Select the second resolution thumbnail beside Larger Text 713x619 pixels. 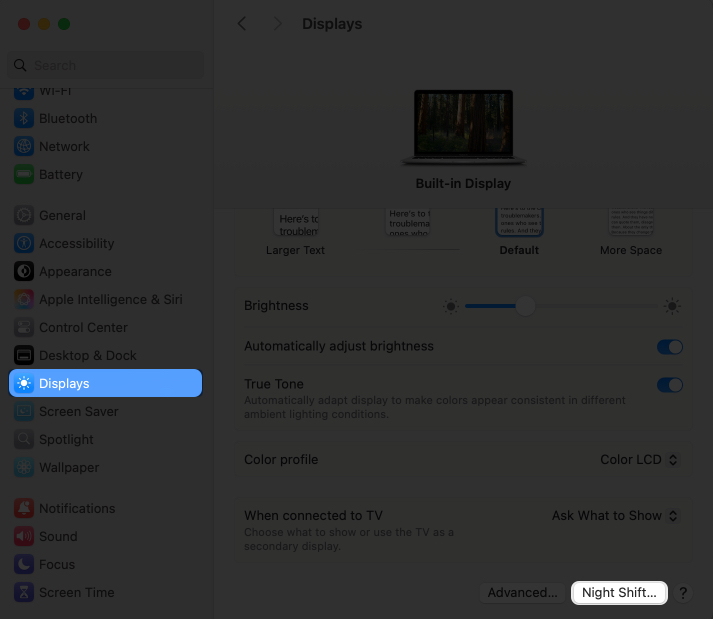click(408, 222)
